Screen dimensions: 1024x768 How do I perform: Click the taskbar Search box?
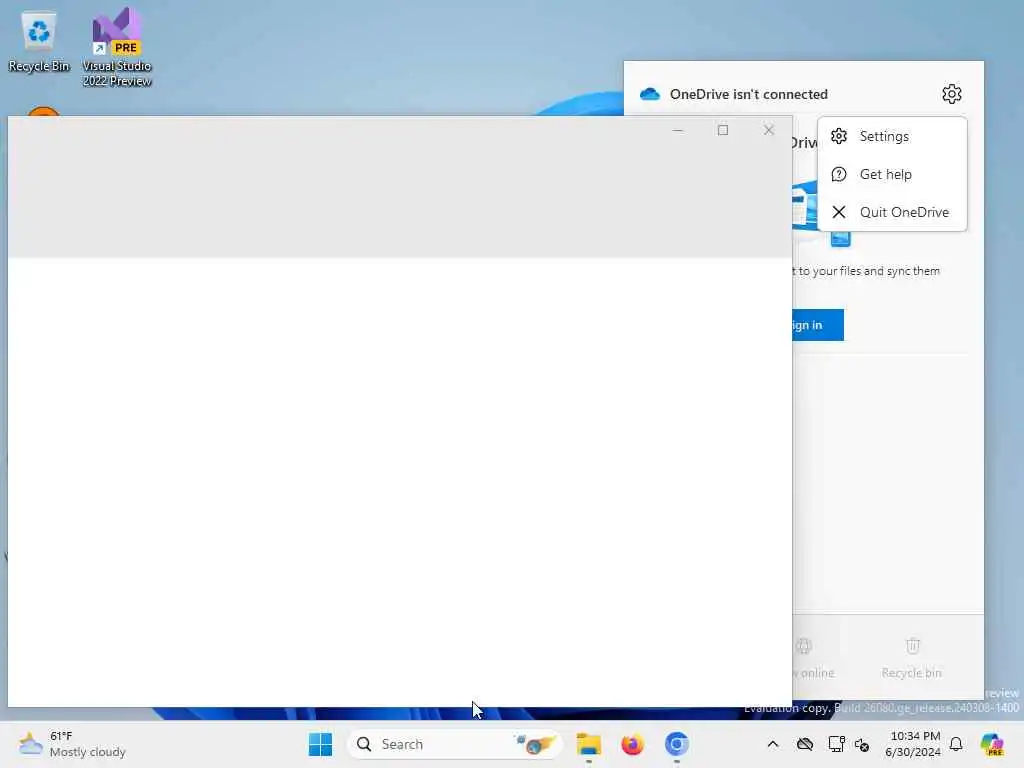click(454, 744)
